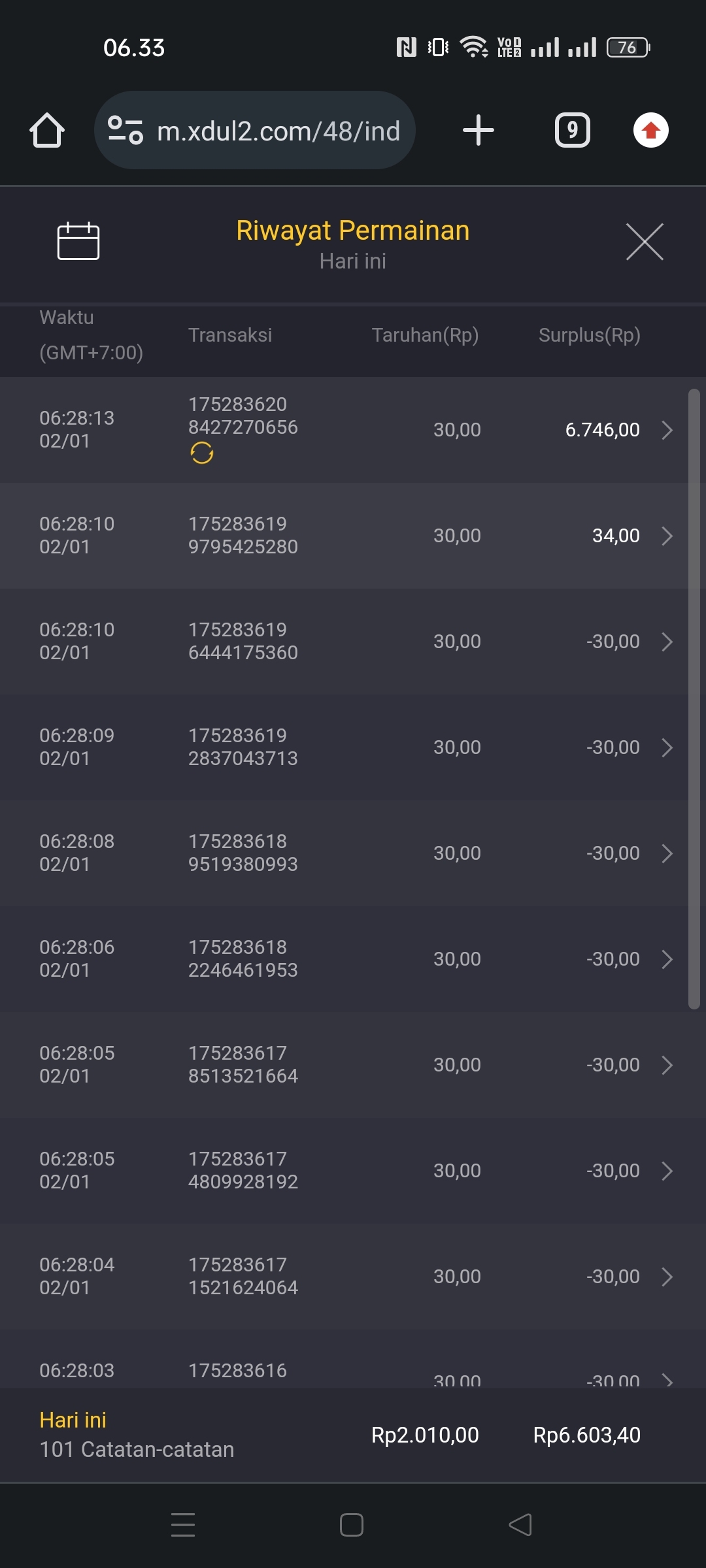Open site settings icon in address bar
706x1568 pixels.
(x=125, y=130)
